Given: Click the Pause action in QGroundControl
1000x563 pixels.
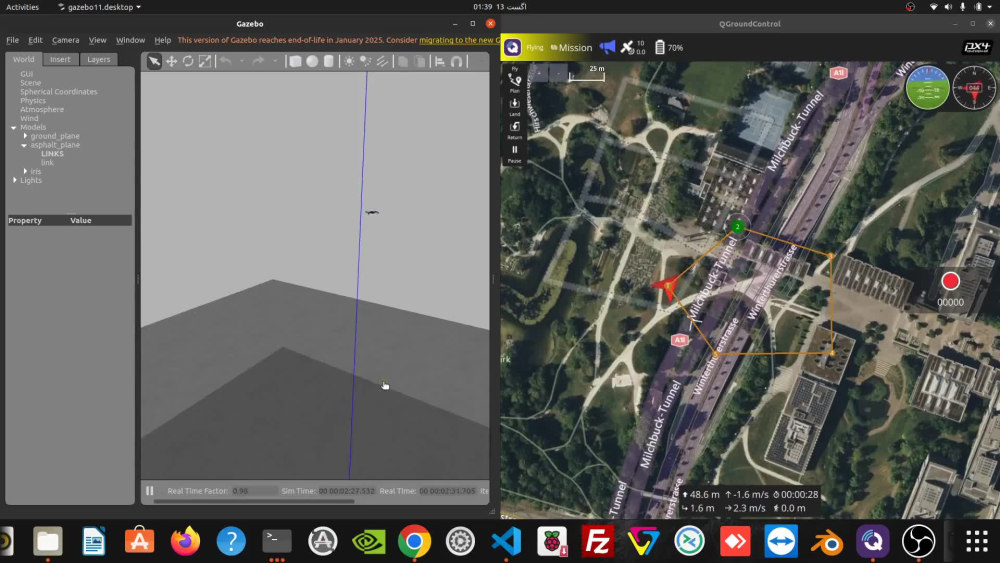Looking at the screenshot, I should [515, 153].
